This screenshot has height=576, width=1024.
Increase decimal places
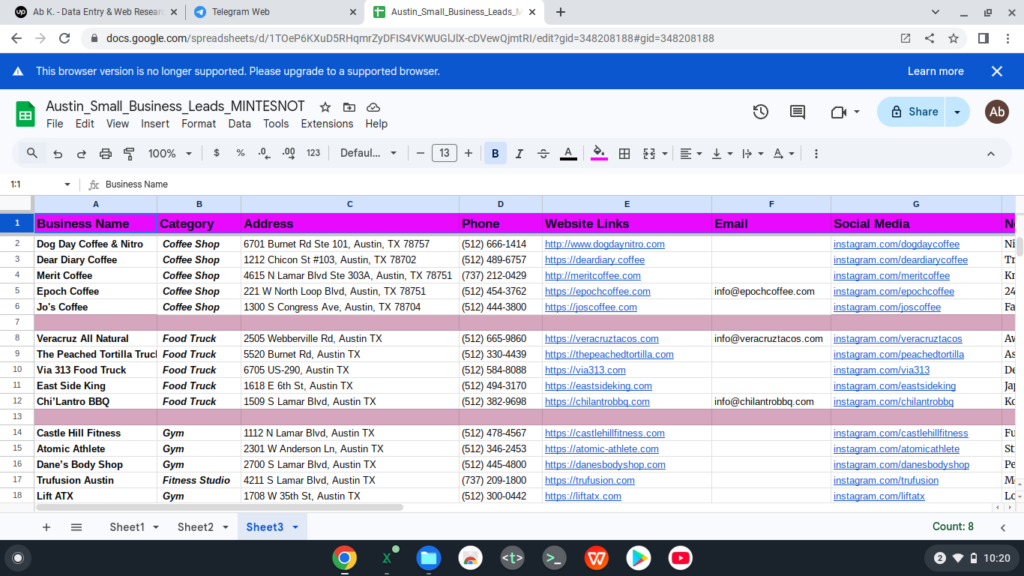coord(289,153)
